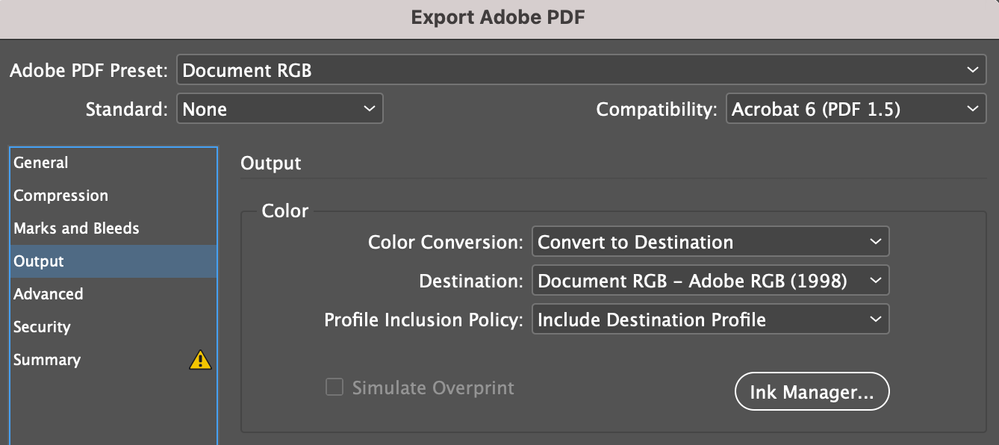Click chevron arrow of Adobe PDF Preset
Screen dimensions: 999x445
[x=974, y=70]
